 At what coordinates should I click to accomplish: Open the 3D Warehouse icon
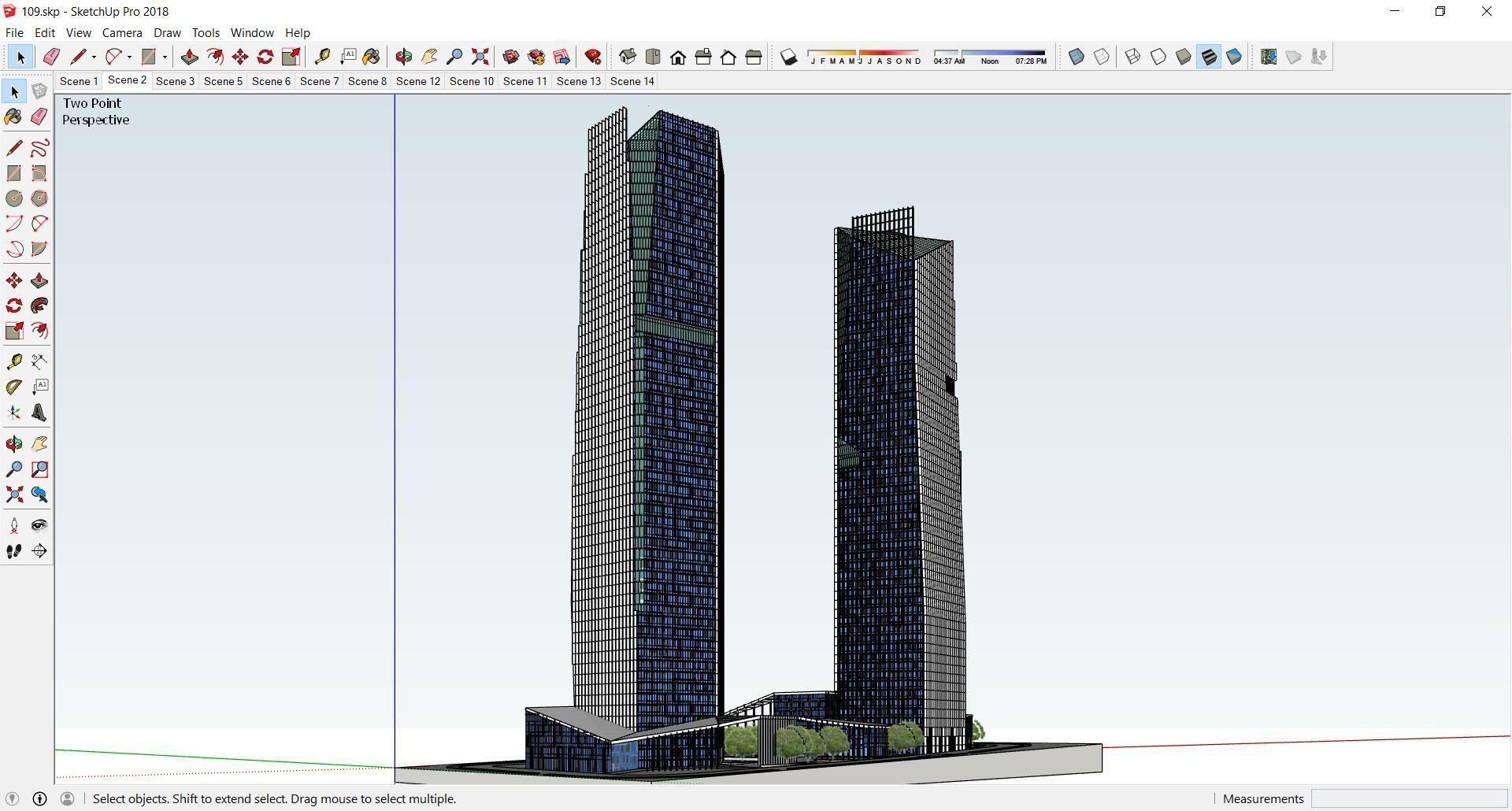point(510,57)
